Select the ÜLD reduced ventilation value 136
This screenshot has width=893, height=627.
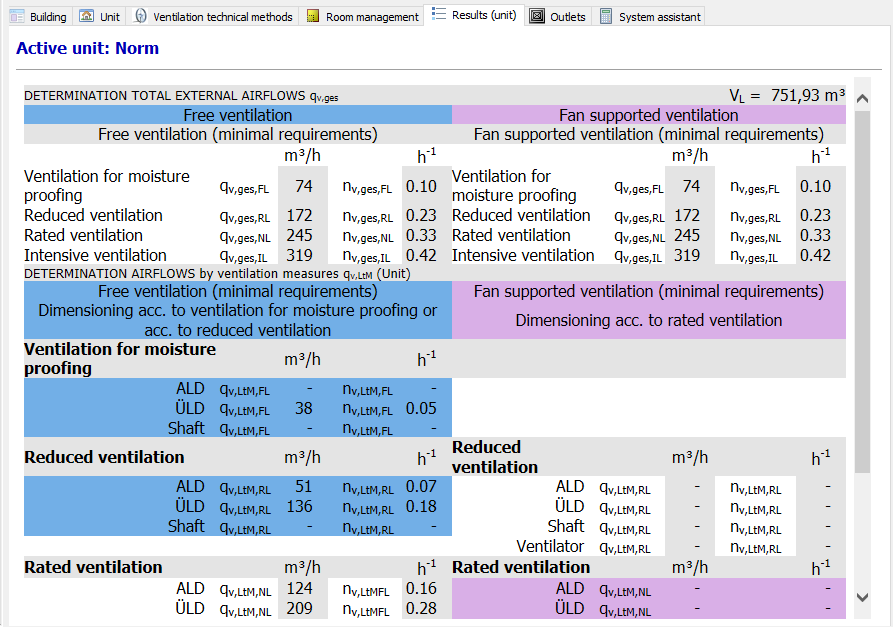pos(300,506)
